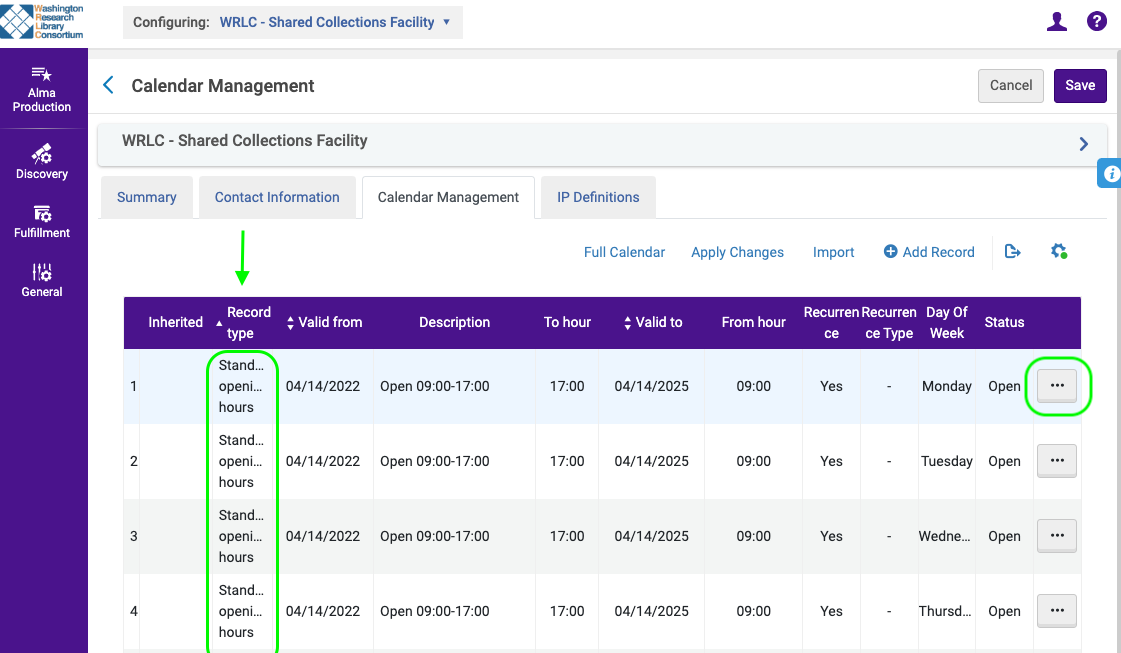Open row actions menu for Wednesday record
Screen dimensions: 1121x653
tap(1057, 536)
